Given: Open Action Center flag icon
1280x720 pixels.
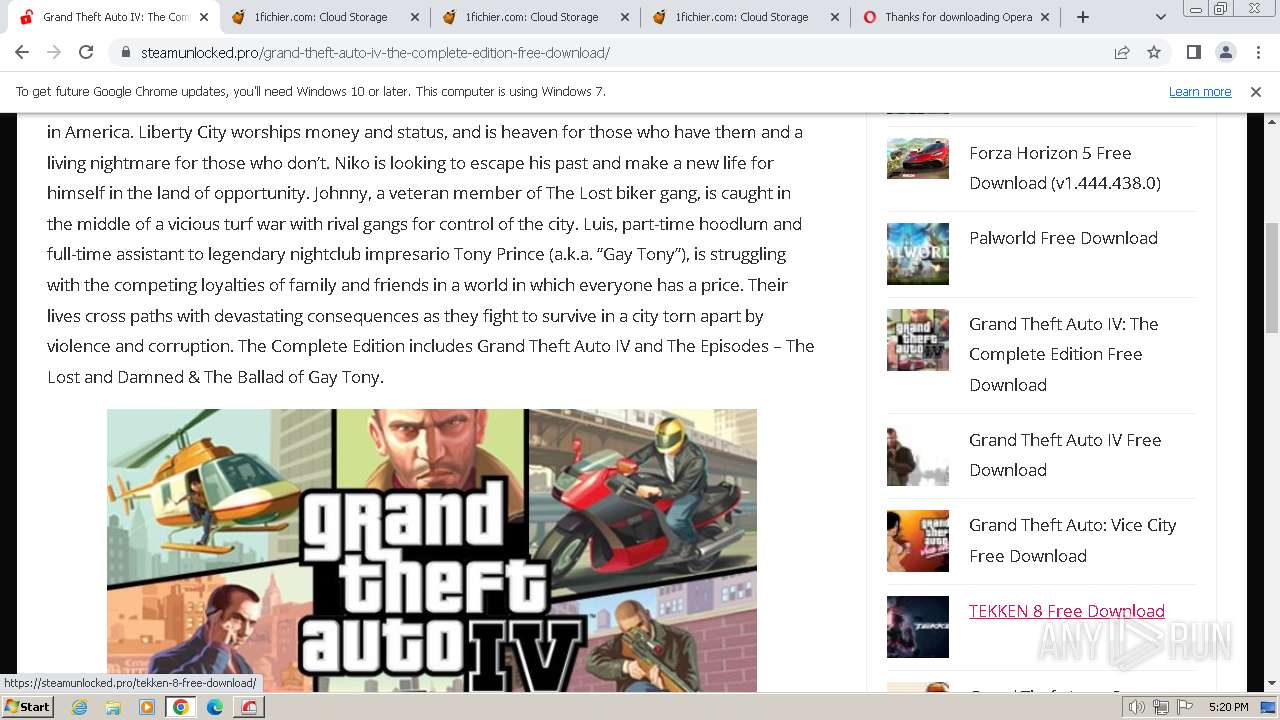Looking at the screenshot, I should click(x=1185, y=707).
